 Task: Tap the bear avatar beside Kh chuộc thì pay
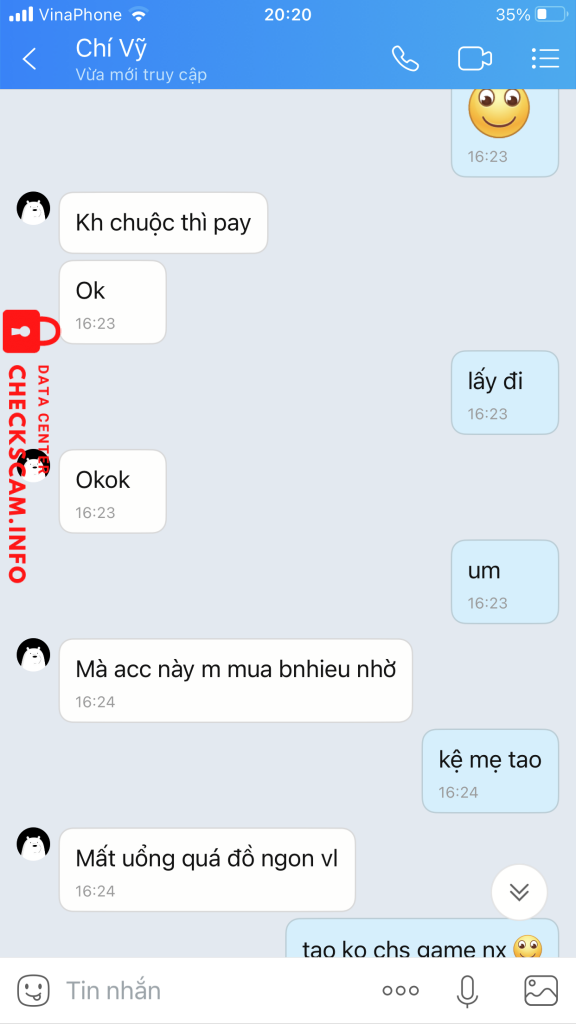click(33, 208)
